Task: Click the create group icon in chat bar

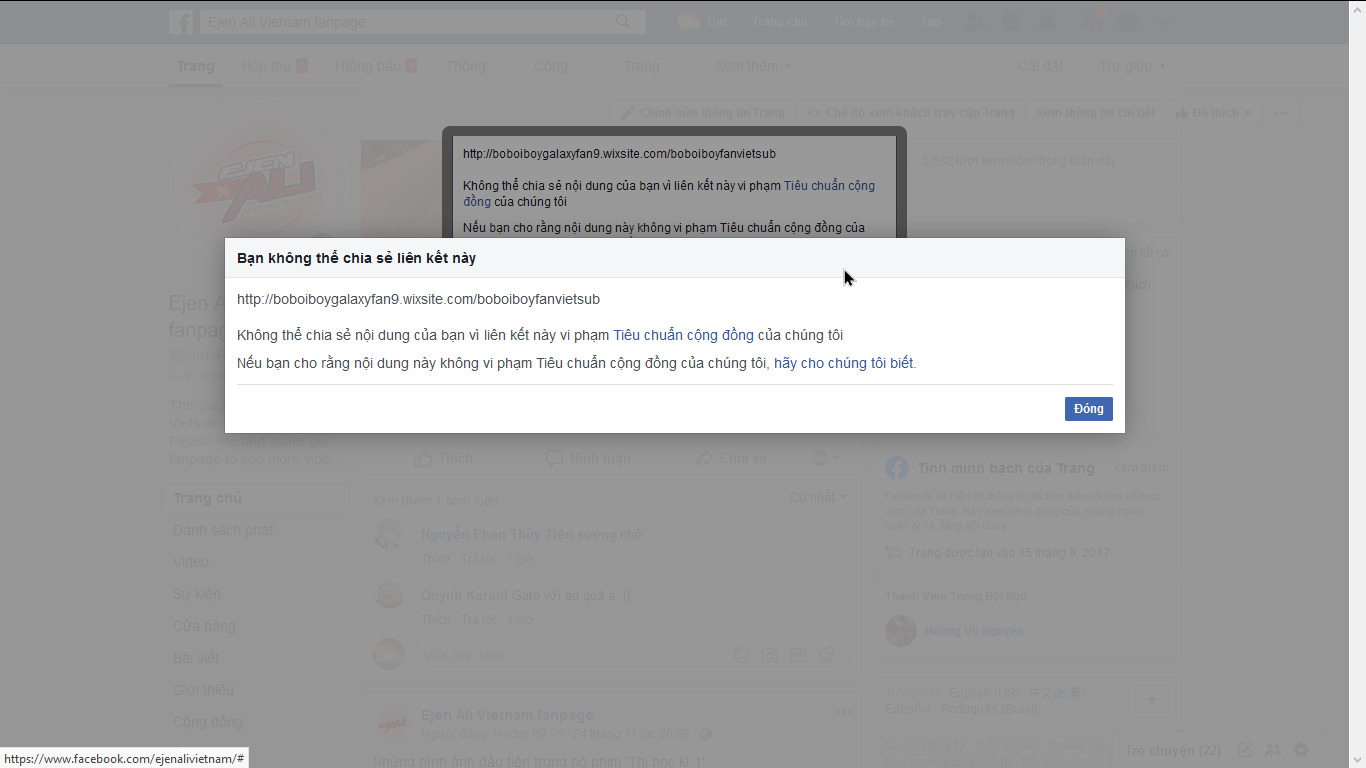Action: tap(1273, 750)
